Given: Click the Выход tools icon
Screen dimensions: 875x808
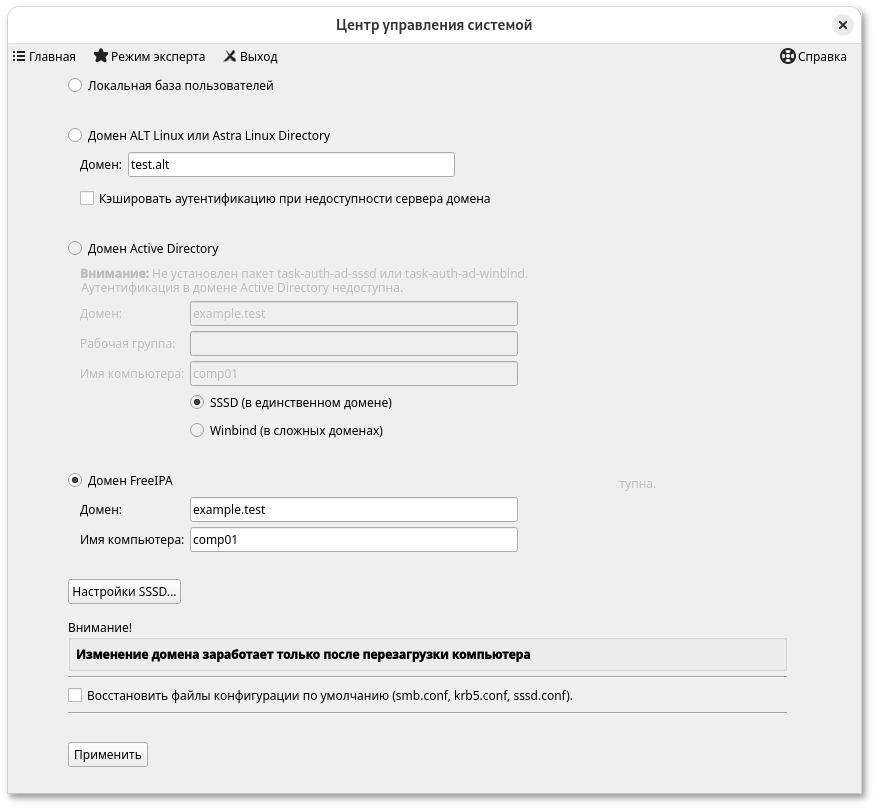Looking at the screenshot, I should [229, 57].
